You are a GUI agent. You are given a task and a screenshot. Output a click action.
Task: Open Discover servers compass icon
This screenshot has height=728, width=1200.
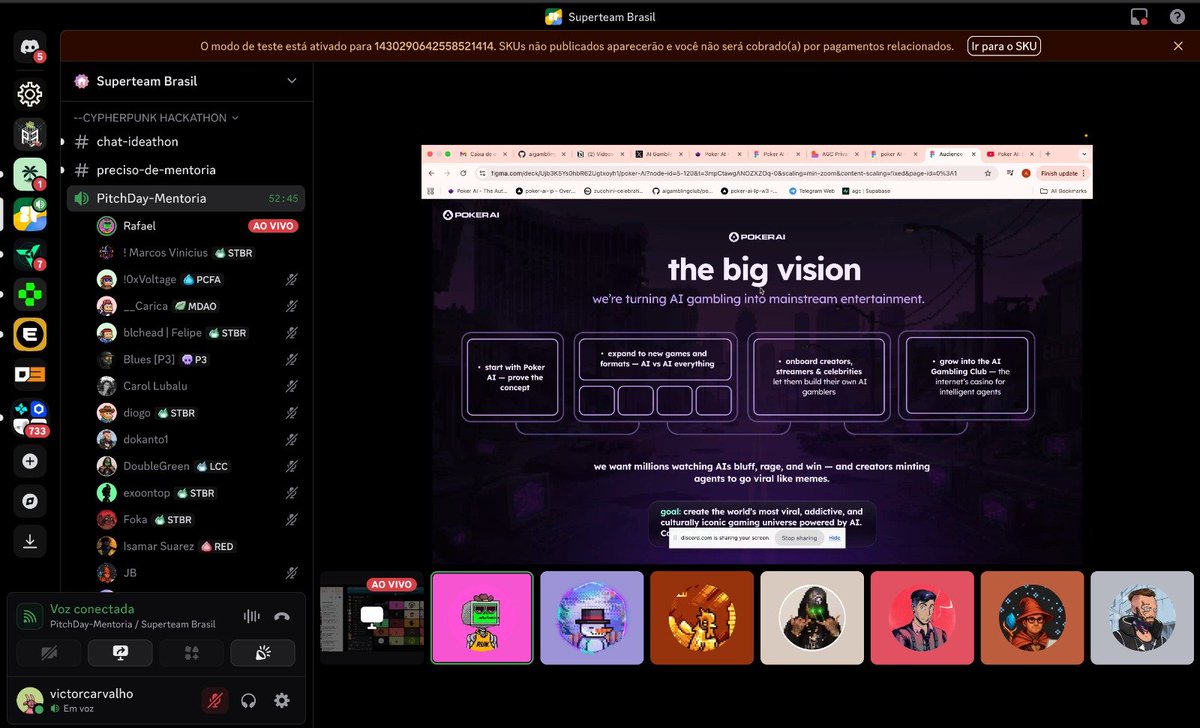30,501
